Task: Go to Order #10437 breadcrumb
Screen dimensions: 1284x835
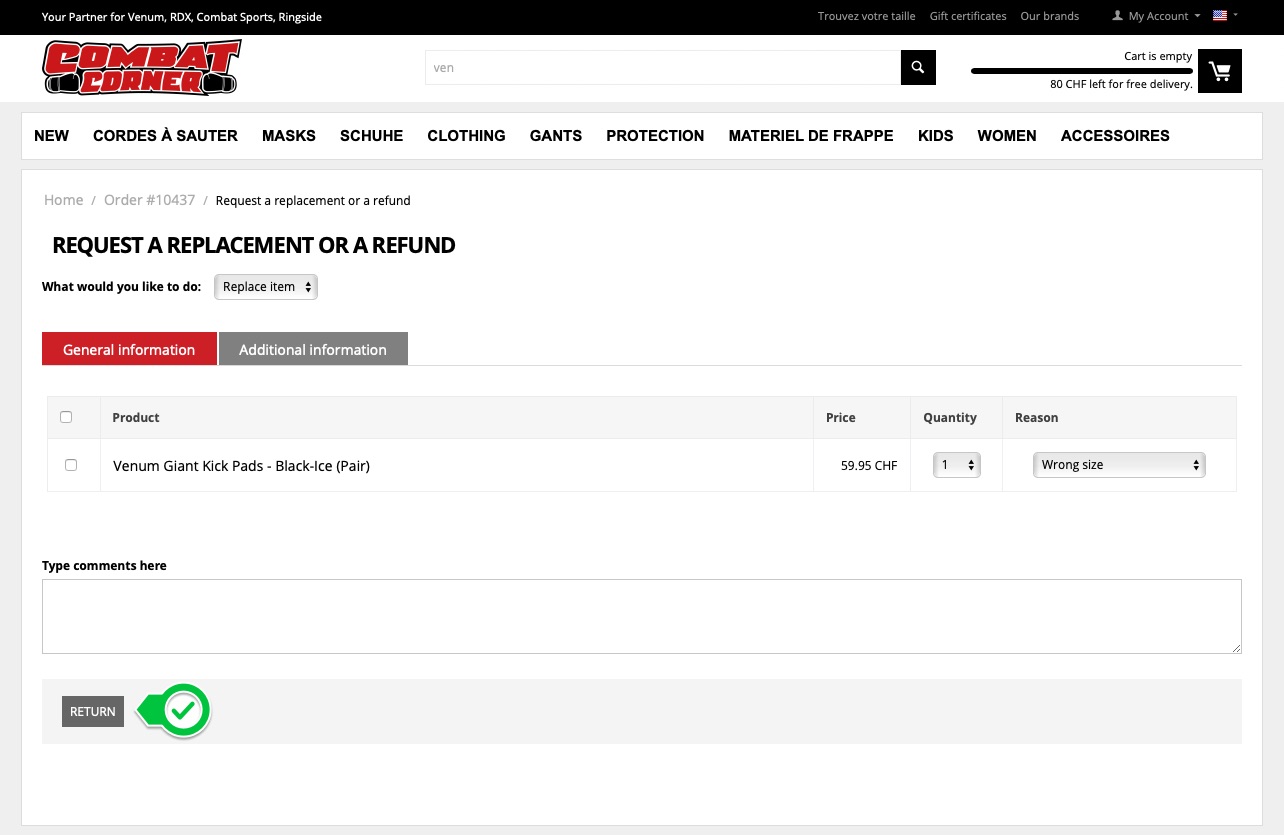Action: (x=149, y=200)
